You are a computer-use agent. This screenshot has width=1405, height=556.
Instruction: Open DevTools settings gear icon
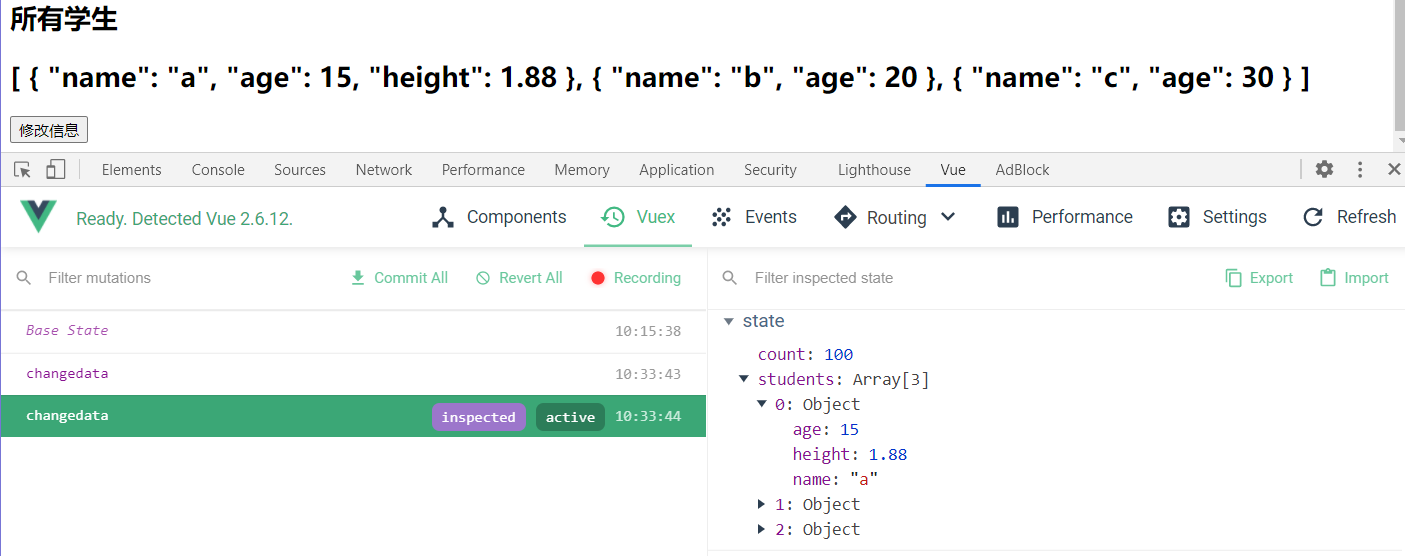point(1324,170)
